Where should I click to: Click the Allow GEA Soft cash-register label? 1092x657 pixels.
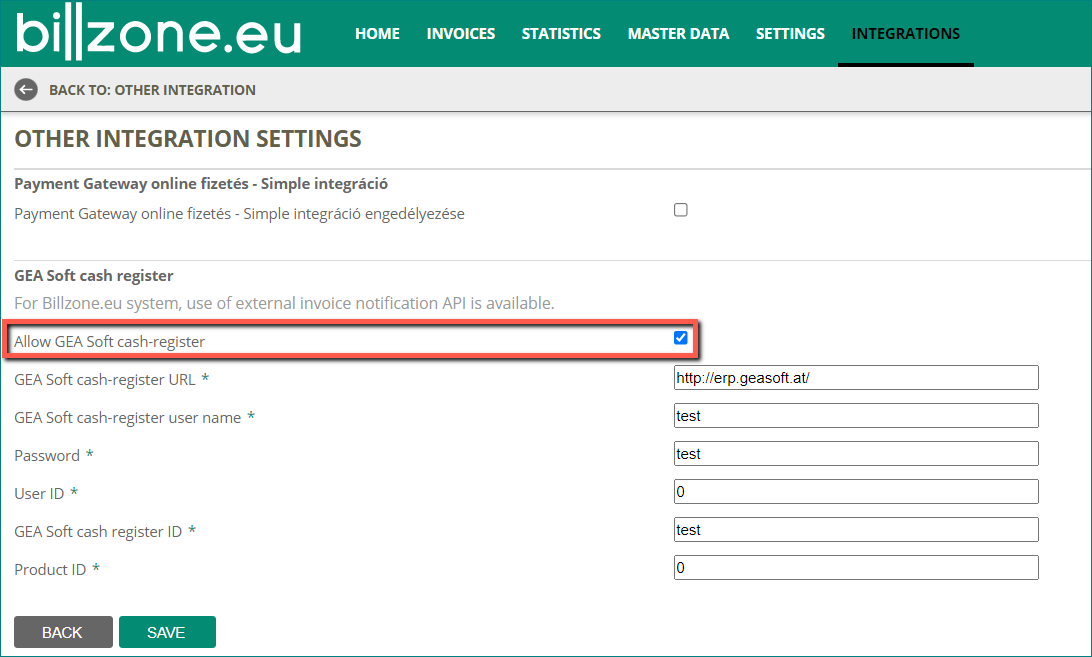(109, 341)
